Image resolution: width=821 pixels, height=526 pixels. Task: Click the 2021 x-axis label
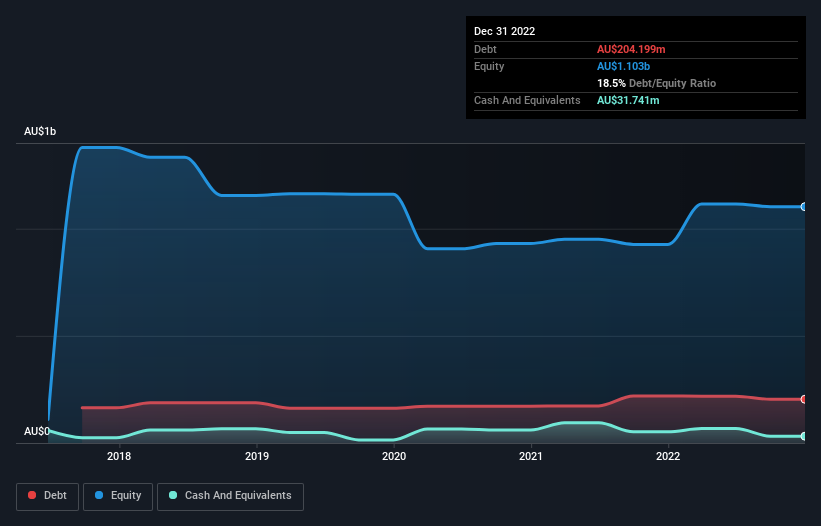(531, 456)
